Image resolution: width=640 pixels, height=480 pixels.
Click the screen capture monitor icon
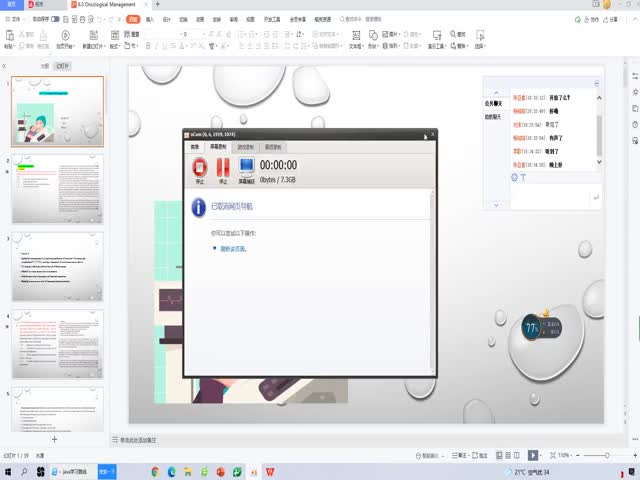[246, 167]
